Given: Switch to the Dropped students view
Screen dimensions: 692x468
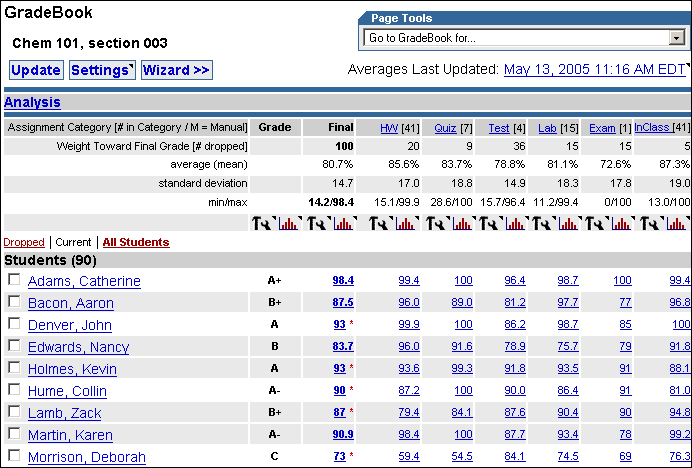Looking at the screenshot, I should point(24,242).
